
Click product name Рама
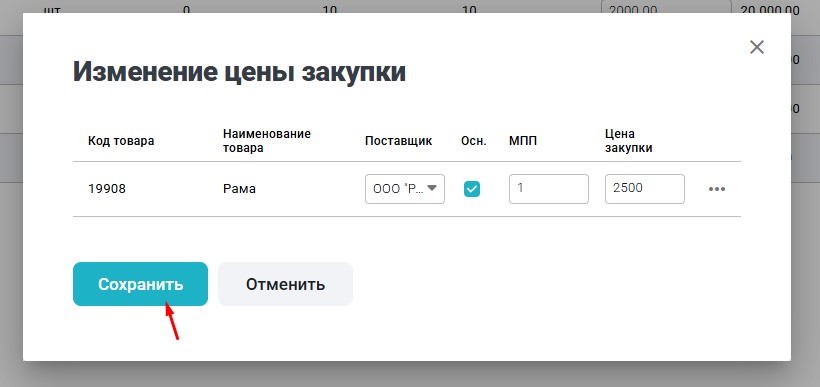[240, 189]
